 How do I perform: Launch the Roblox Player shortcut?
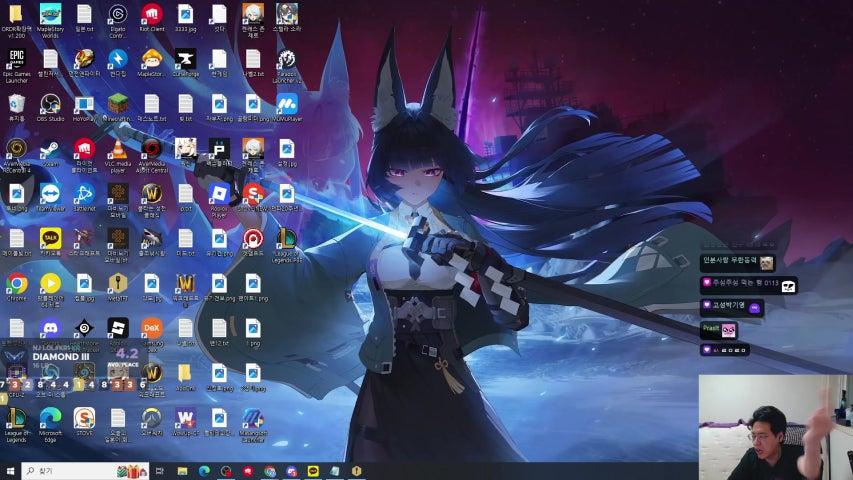coord(219,195)
